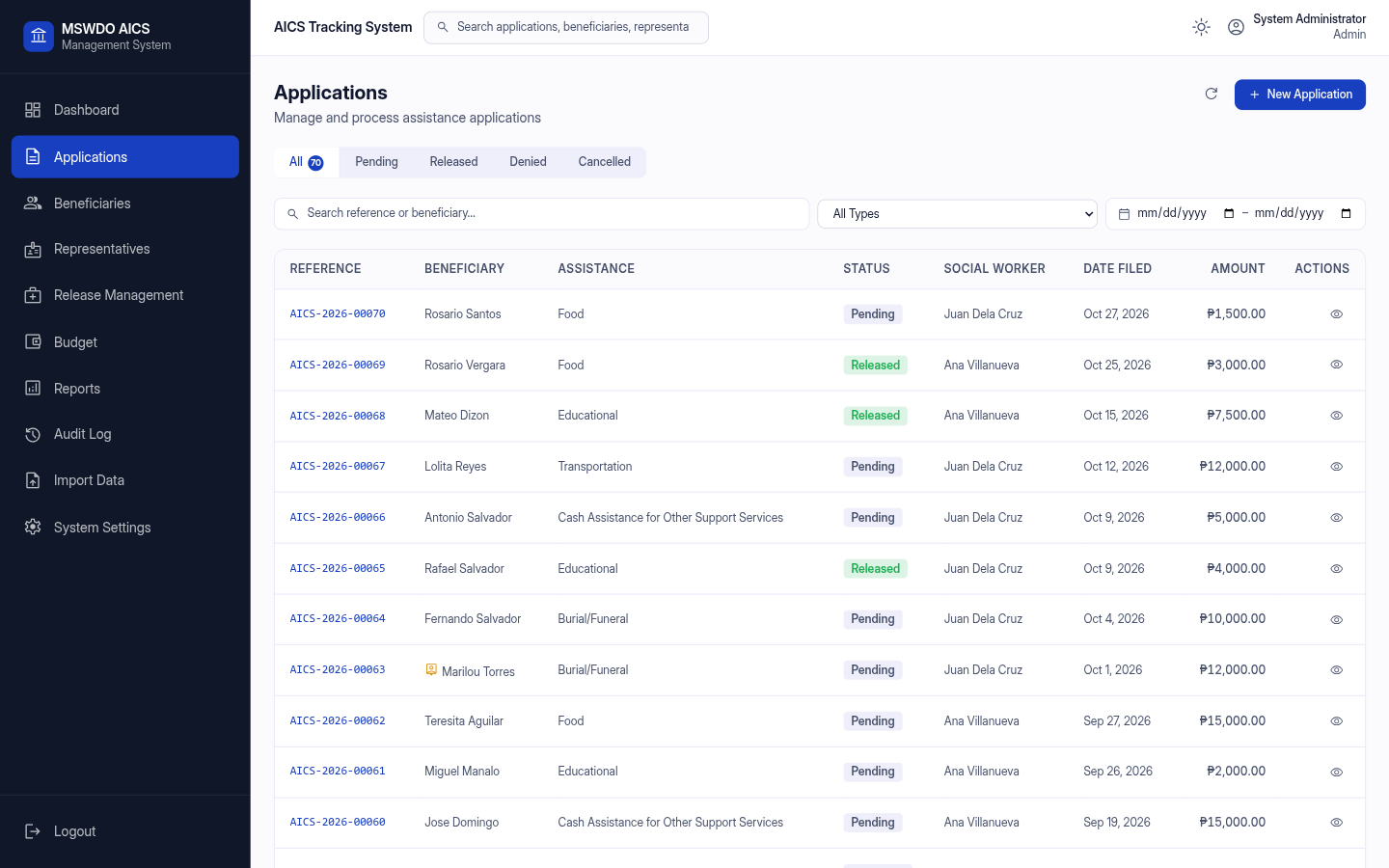Open the All Types assistance dropdown
1389x868 pixels.
tap(958, 214)
